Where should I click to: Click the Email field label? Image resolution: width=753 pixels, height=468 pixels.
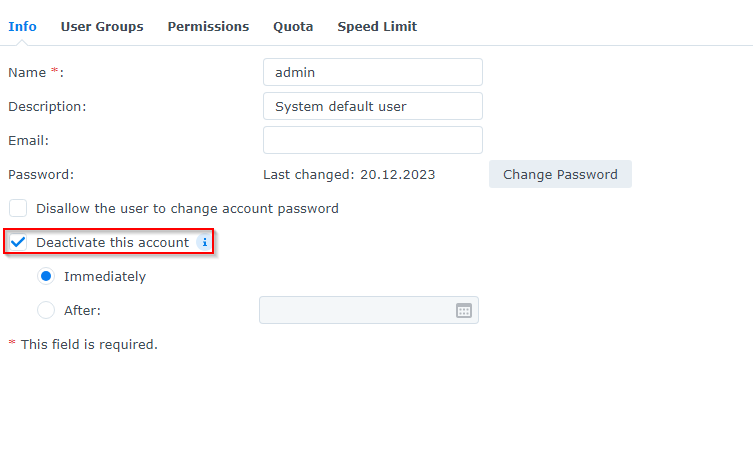pyautogui.click(x=28, y=141)
